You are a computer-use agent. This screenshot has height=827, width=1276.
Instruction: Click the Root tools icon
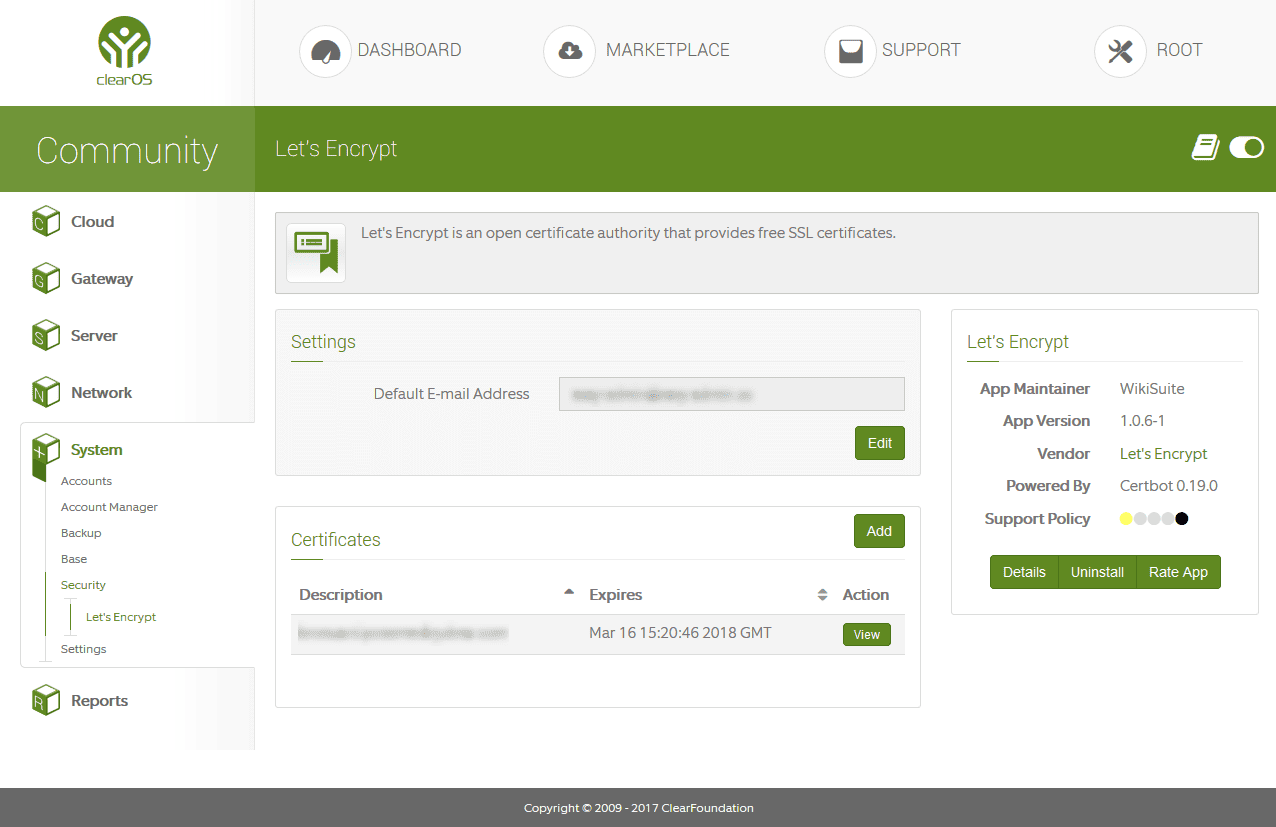pos(1120,51)
